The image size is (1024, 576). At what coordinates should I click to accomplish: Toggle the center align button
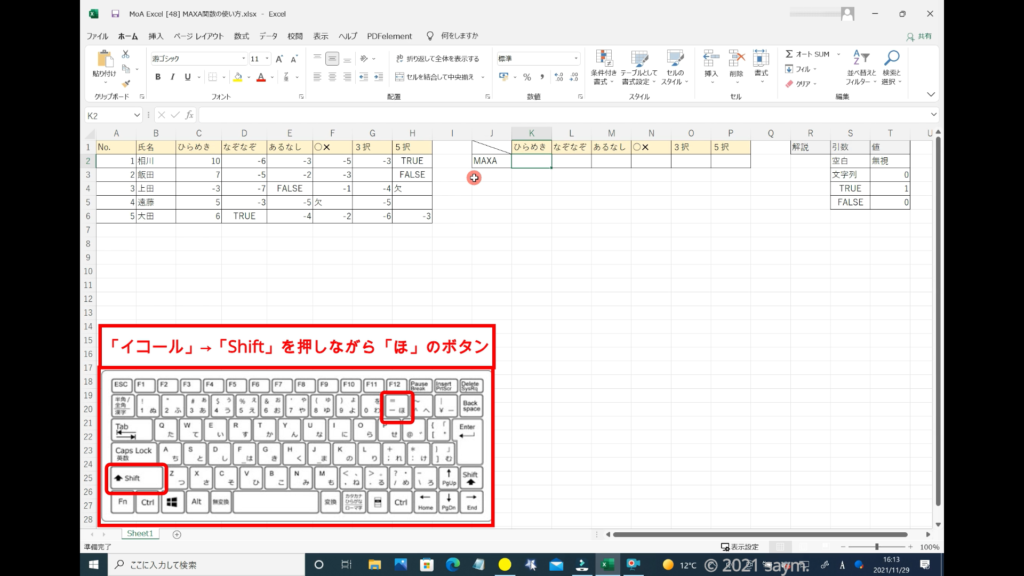[331, 77]
